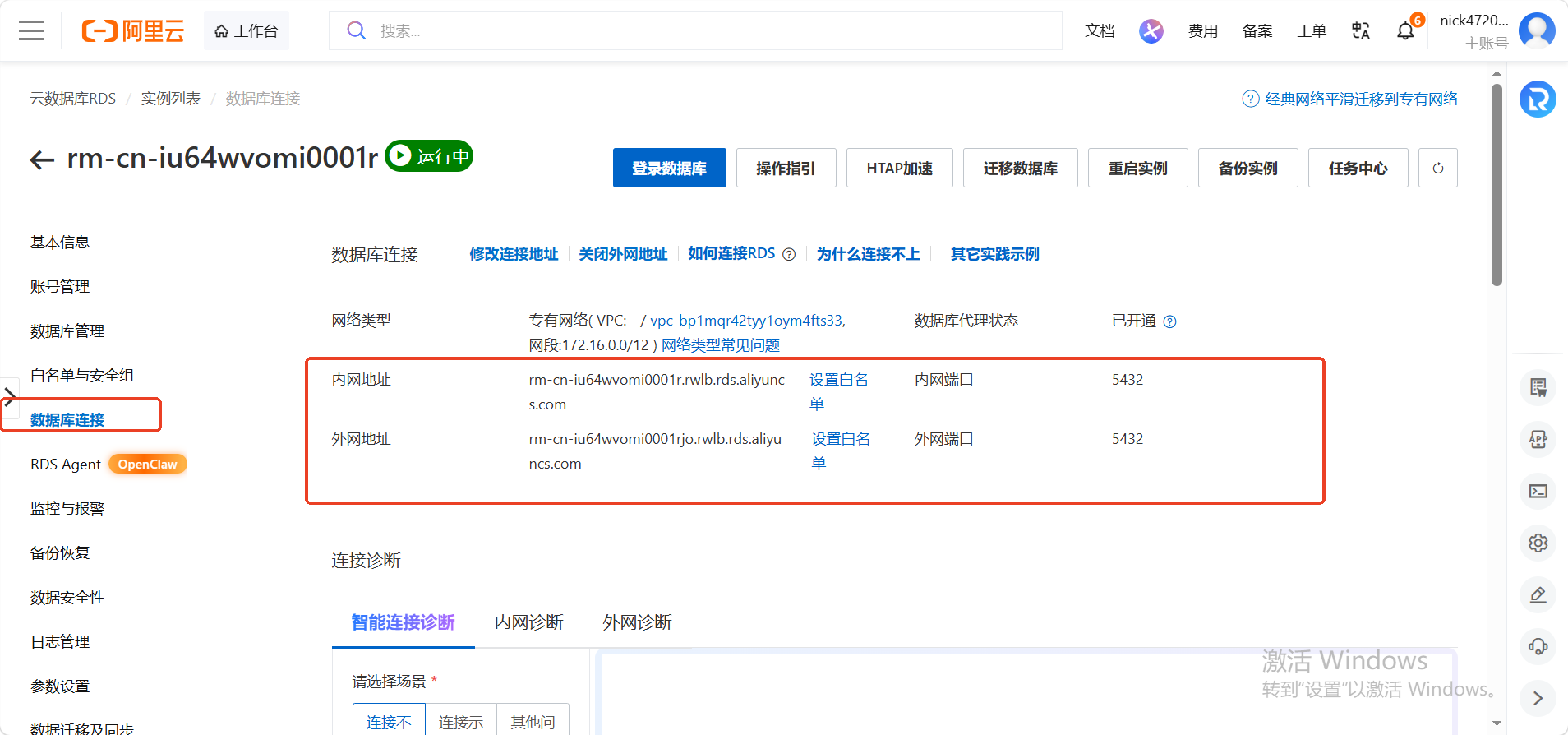
Task: Launch Cloud Shell terminal from right sidebar
Action: click(x=1538, y=491)
